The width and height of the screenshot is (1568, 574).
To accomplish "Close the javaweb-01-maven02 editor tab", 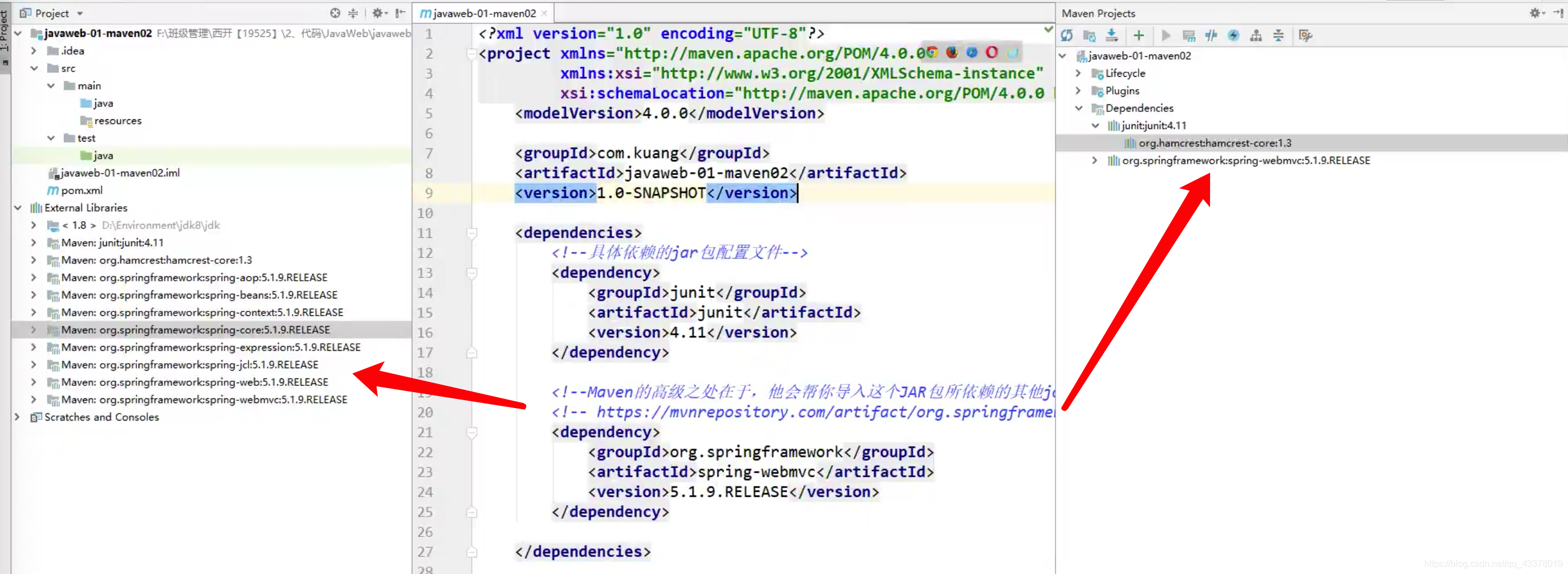I will (544, 14).
